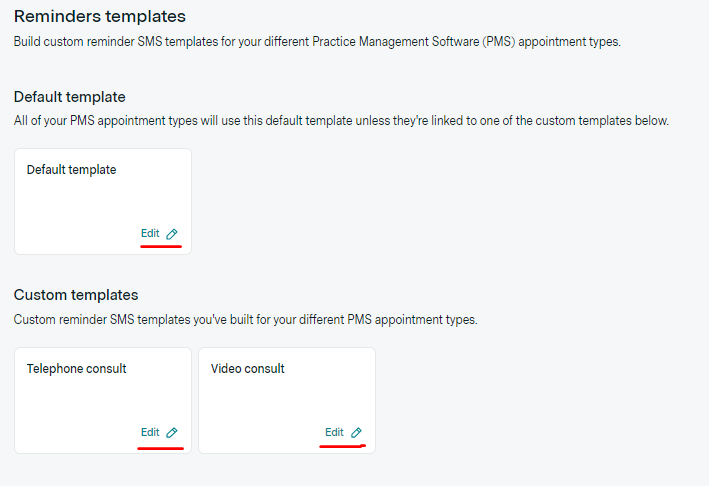Click the 'Custom templates' section heading
This screenshot has width=709, height=486.
point(75,295)
